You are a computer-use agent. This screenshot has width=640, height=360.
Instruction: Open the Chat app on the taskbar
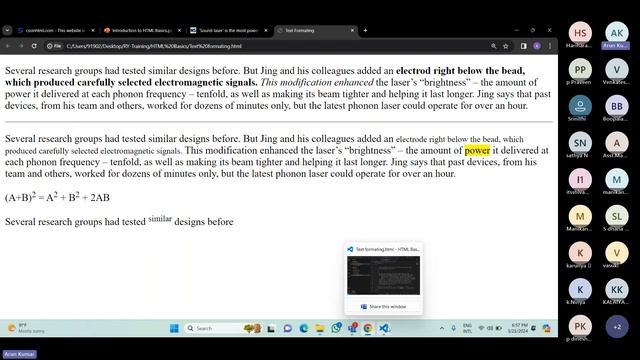(x=288, y=329)
